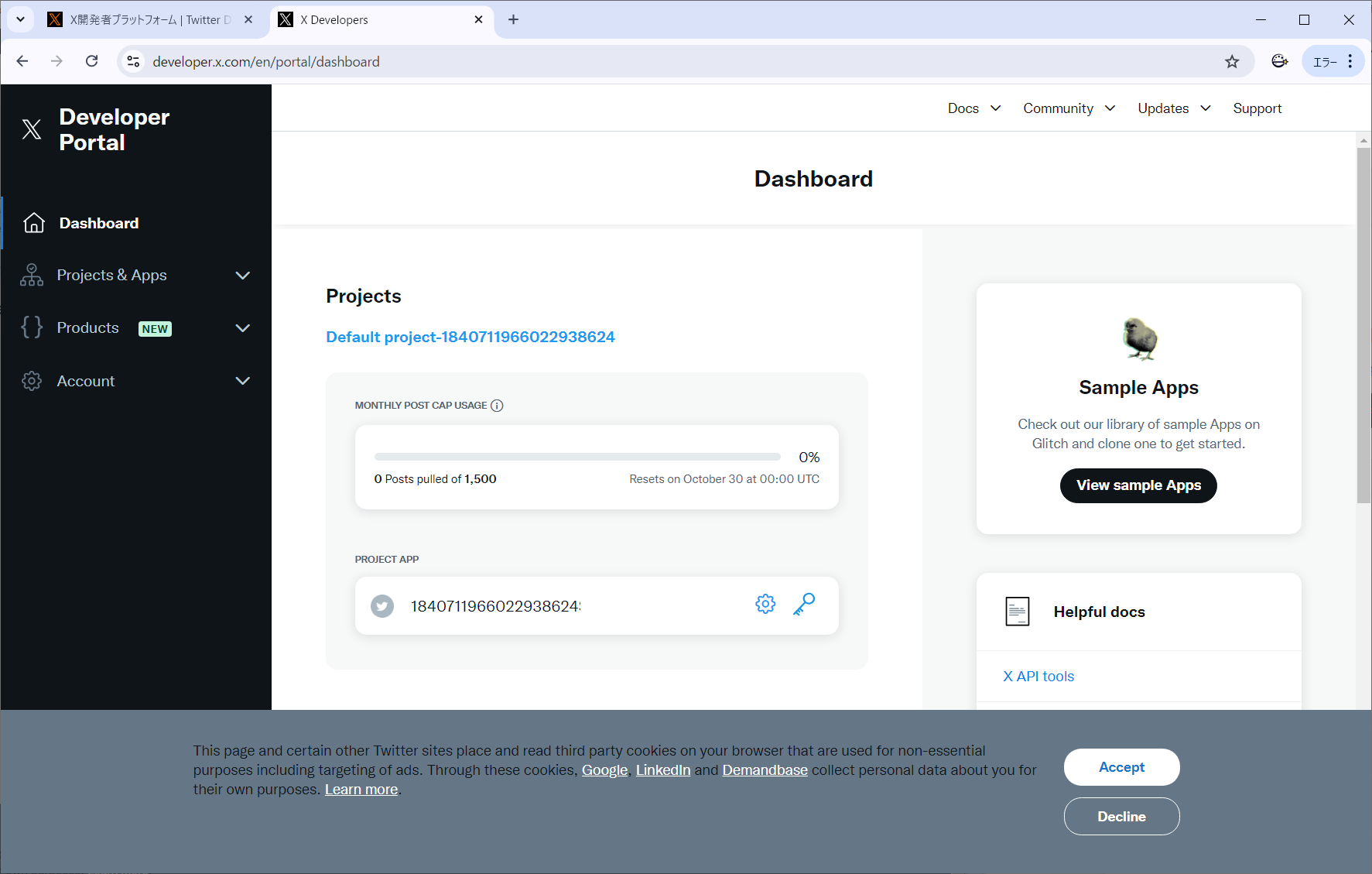Click View sample Apps button
This screenshot has height=874, width=1372.
pos(1138,485)
